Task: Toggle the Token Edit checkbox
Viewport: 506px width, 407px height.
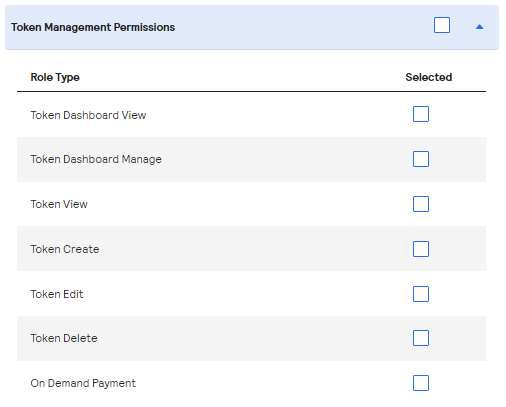Action: [x=421, y=294]
